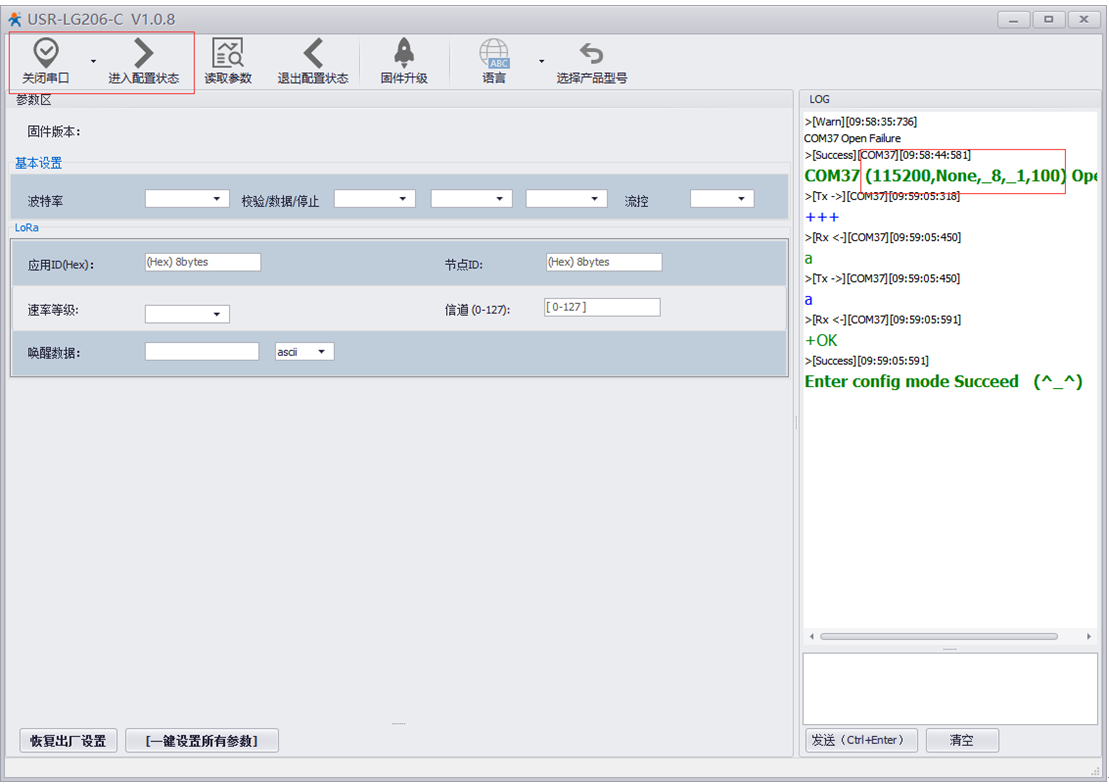Click the 恢复出厂设置 factory reset button
Image resolution: width=1109 pixels, height=784 pixels.
(x=68, y=741)
